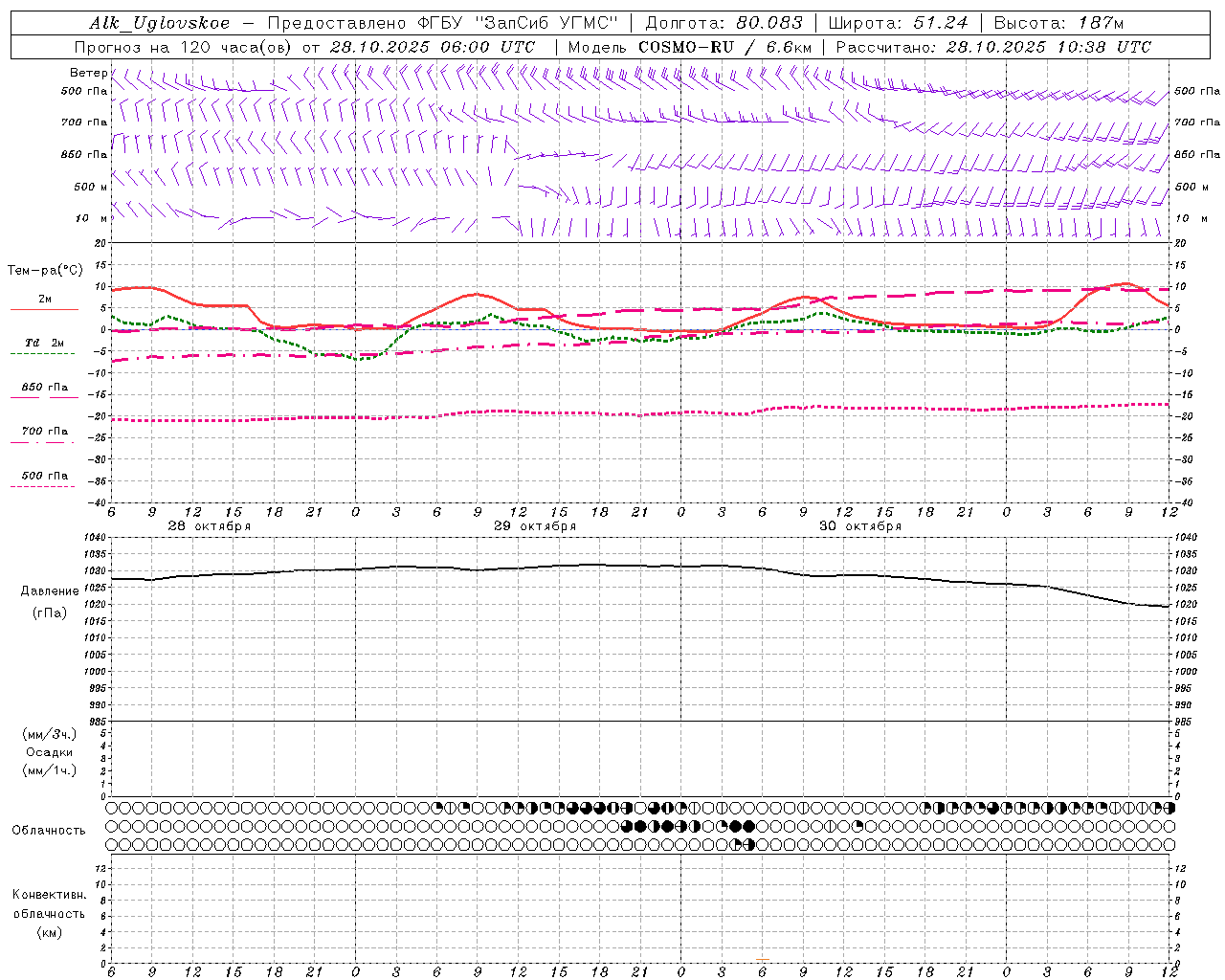Screen dimensions: 1225x980
Task: Click the station name Alk_Uglovskoe
Action: click(159, 24)
